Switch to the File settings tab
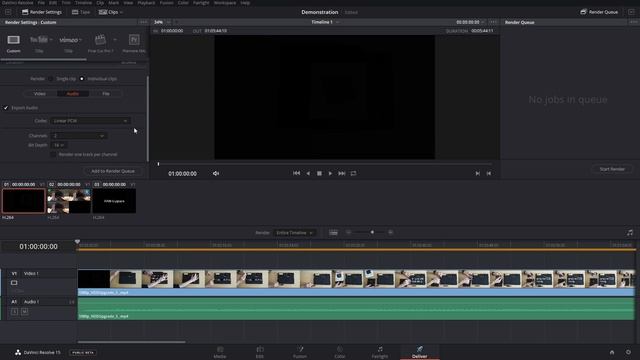Image resolution: width=640 pixels, height=360 pixels. 106,94
